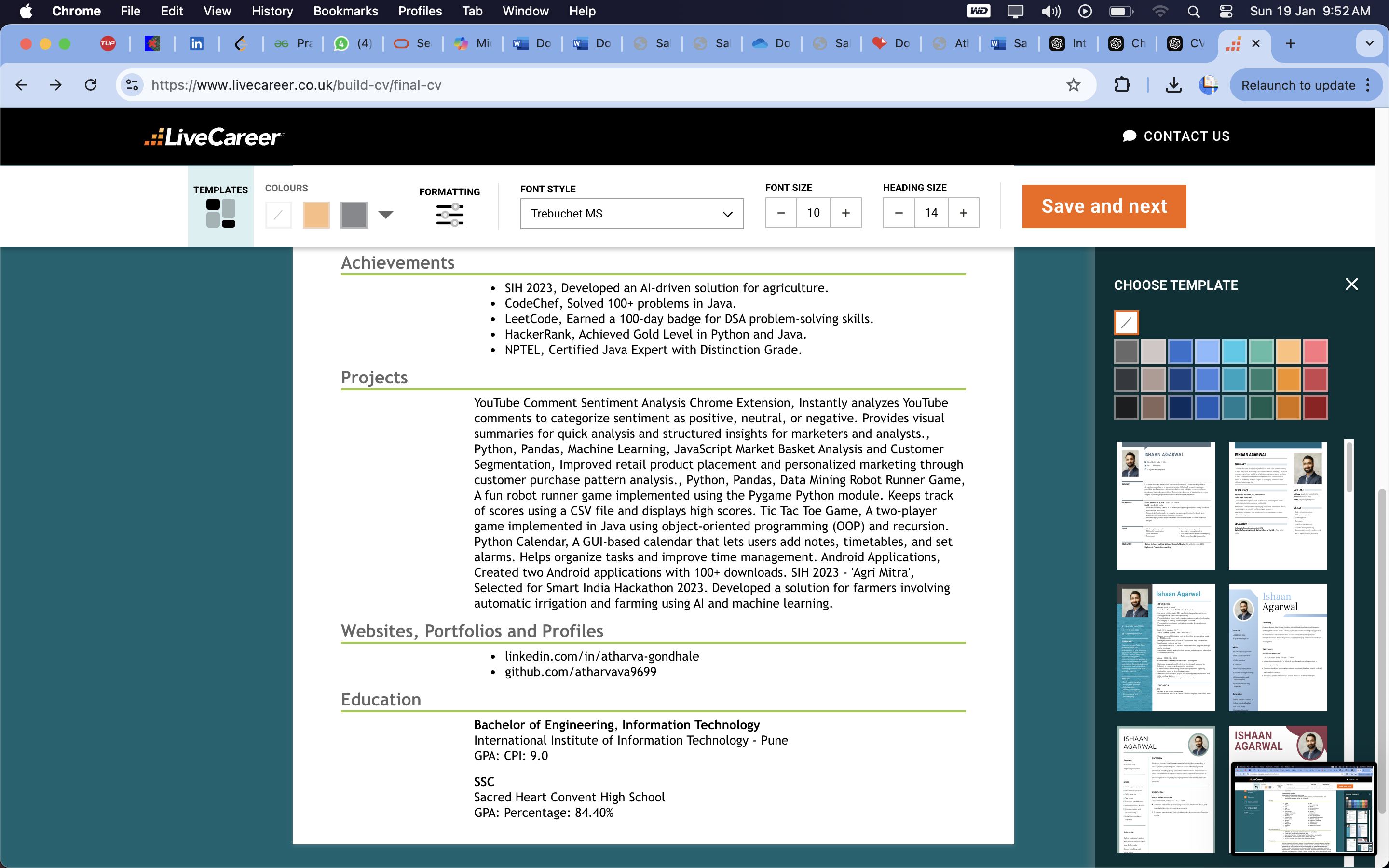Expand the Font Style dropdown

(x=632, y=214)
